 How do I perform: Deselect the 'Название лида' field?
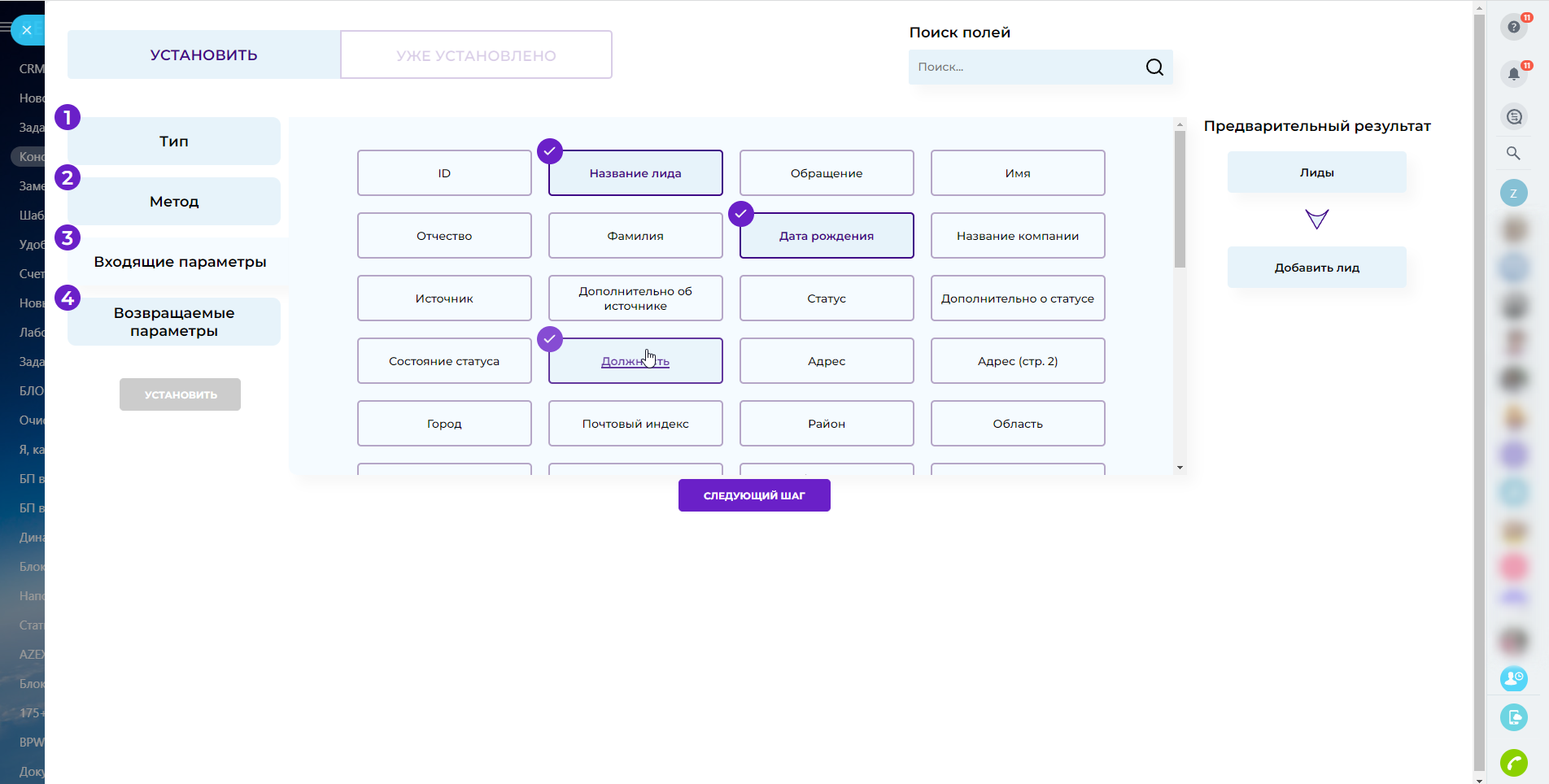pos(635,173)
